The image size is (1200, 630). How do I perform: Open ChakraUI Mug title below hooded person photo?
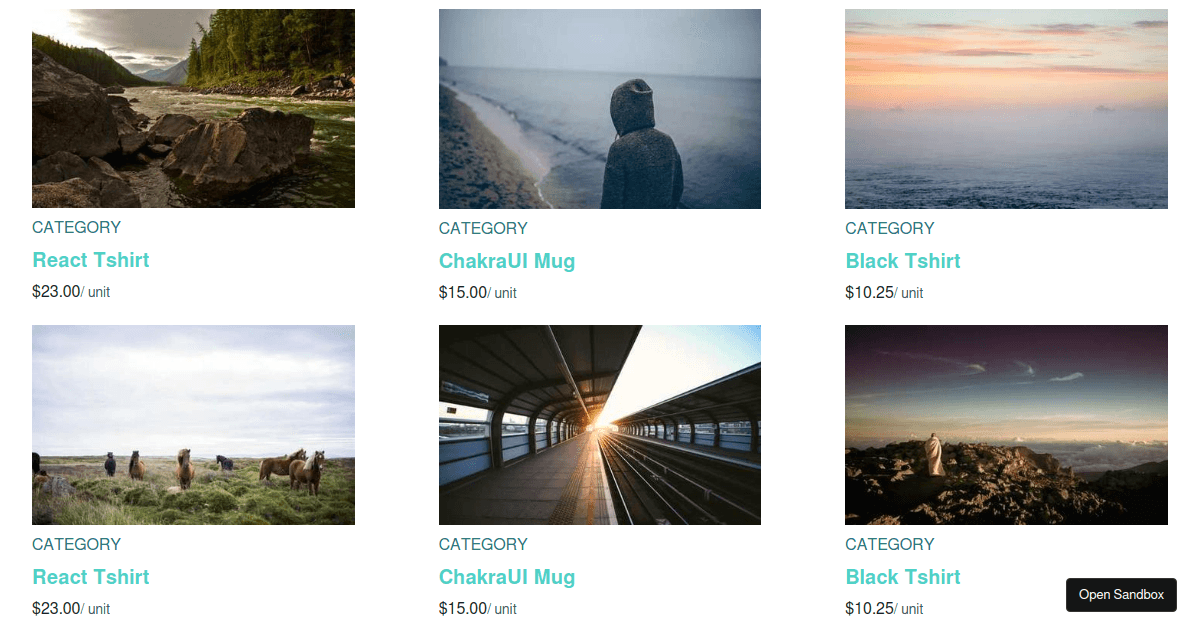[x=507, y=261]
